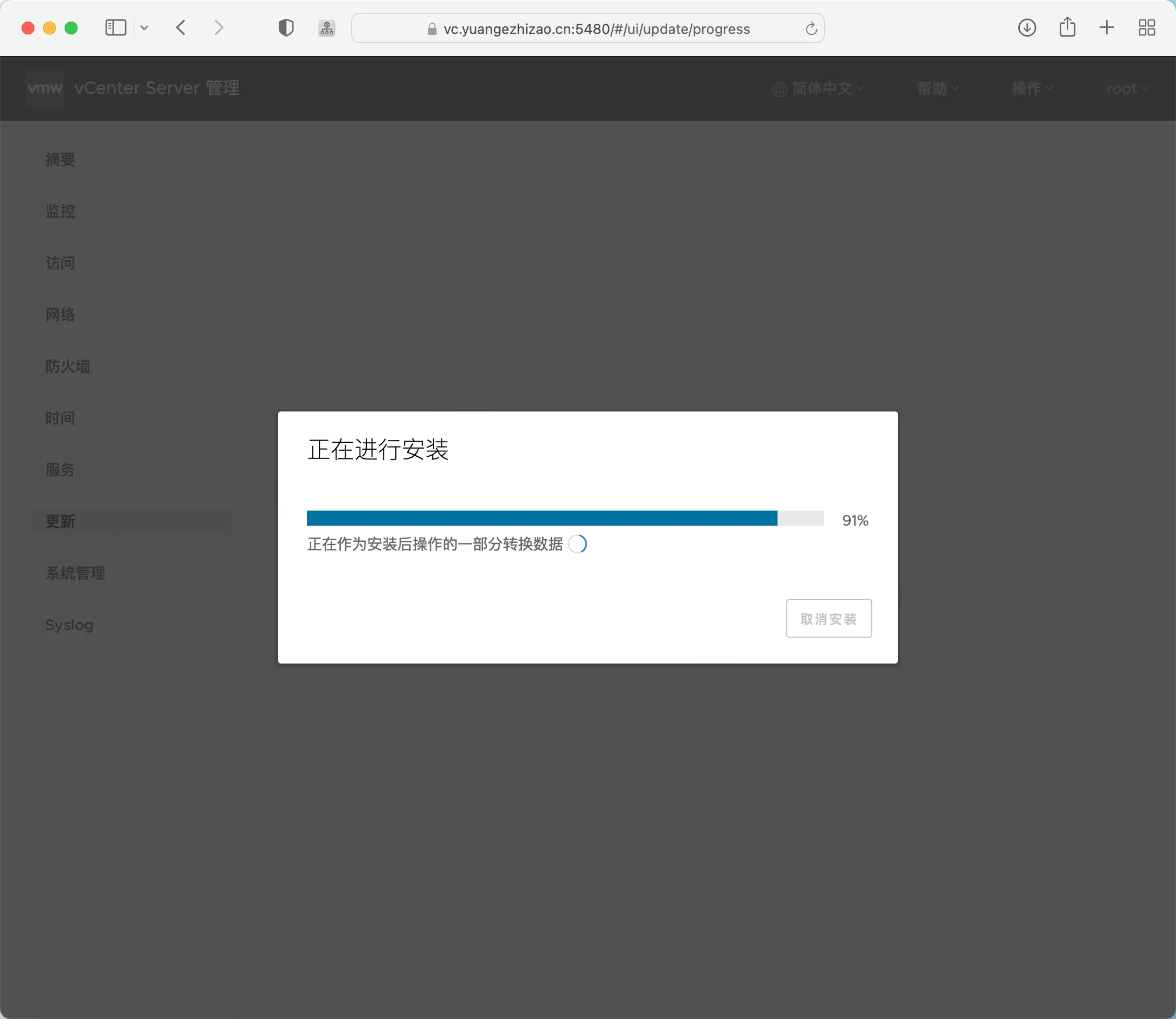Click the URL address field

point(596,29)
